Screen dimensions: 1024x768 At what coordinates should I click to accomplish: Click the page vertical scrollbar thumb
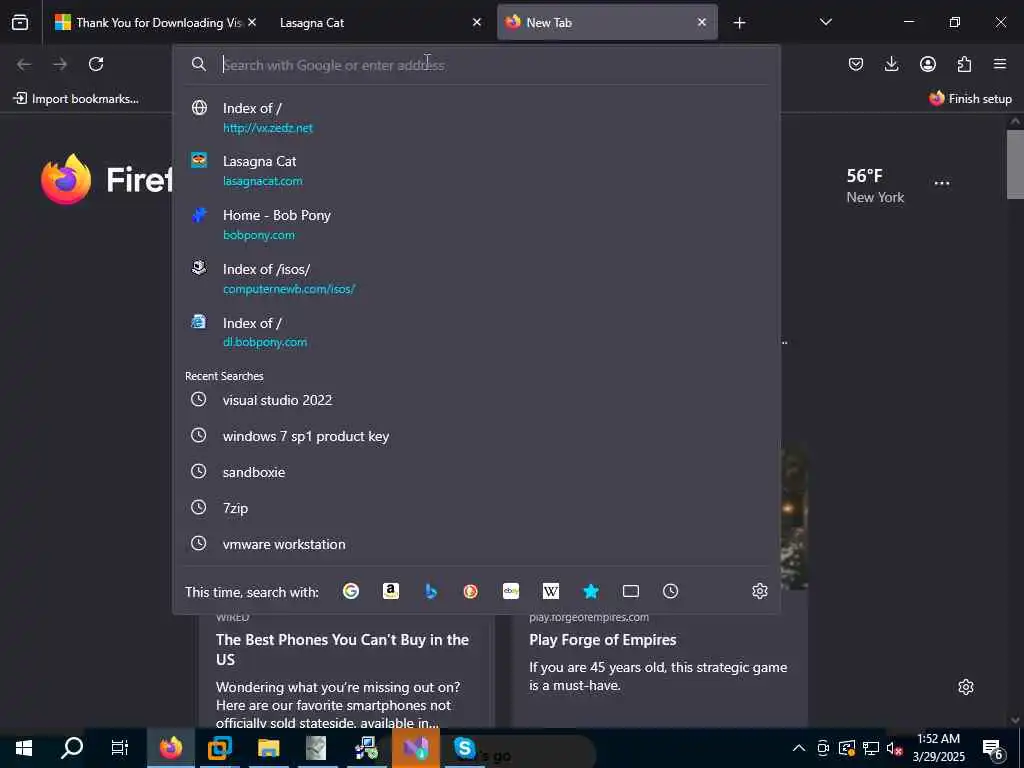click(x=1015, y=165)
